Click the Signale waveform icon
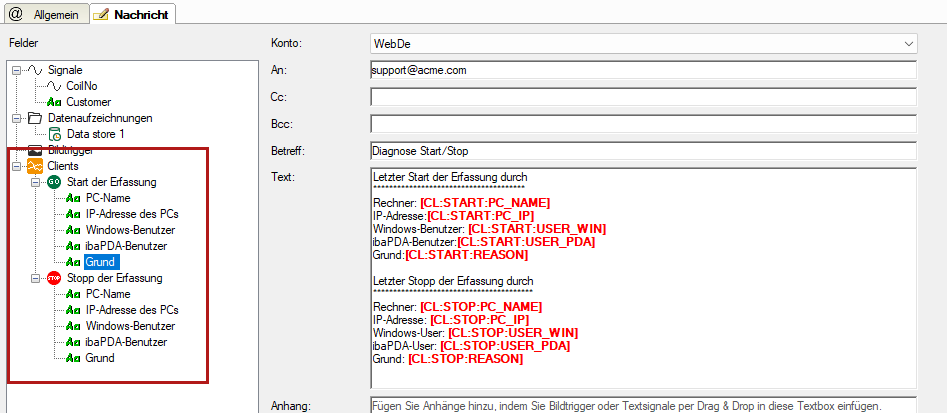The height and width of the screenshot is (413, 947). point(36,70)
